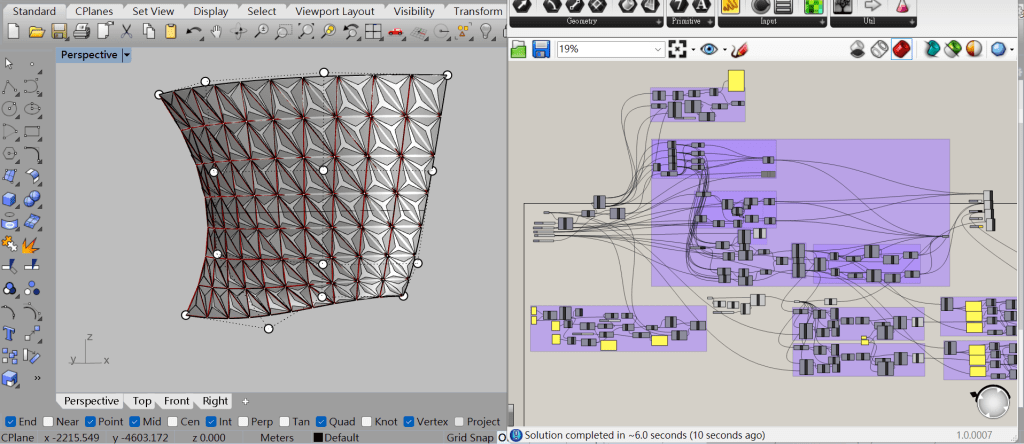
Task: Expand the Input panel plus button
Action: click(x=823, y=22)
